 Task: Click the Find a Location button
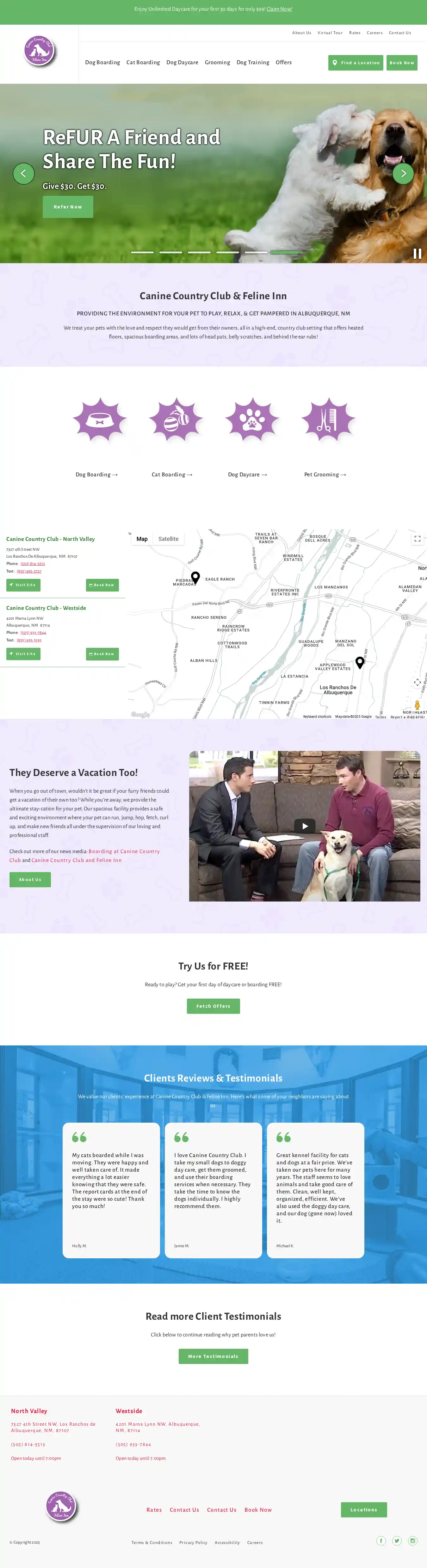356,63
